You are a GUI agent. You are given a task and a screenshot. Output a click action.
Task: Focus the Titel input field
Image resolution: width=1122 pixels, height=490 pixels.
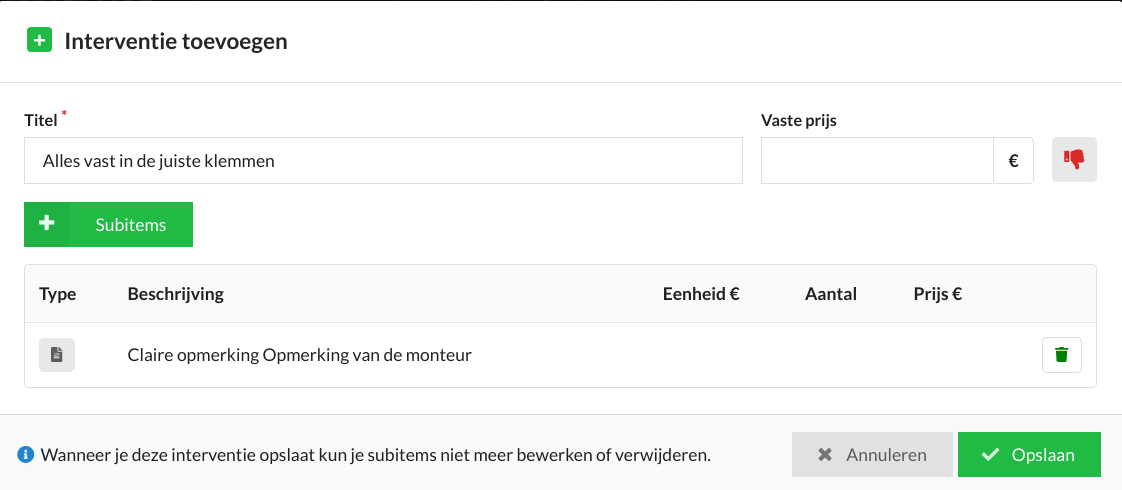pyautogui.click(x=383, y=161)
